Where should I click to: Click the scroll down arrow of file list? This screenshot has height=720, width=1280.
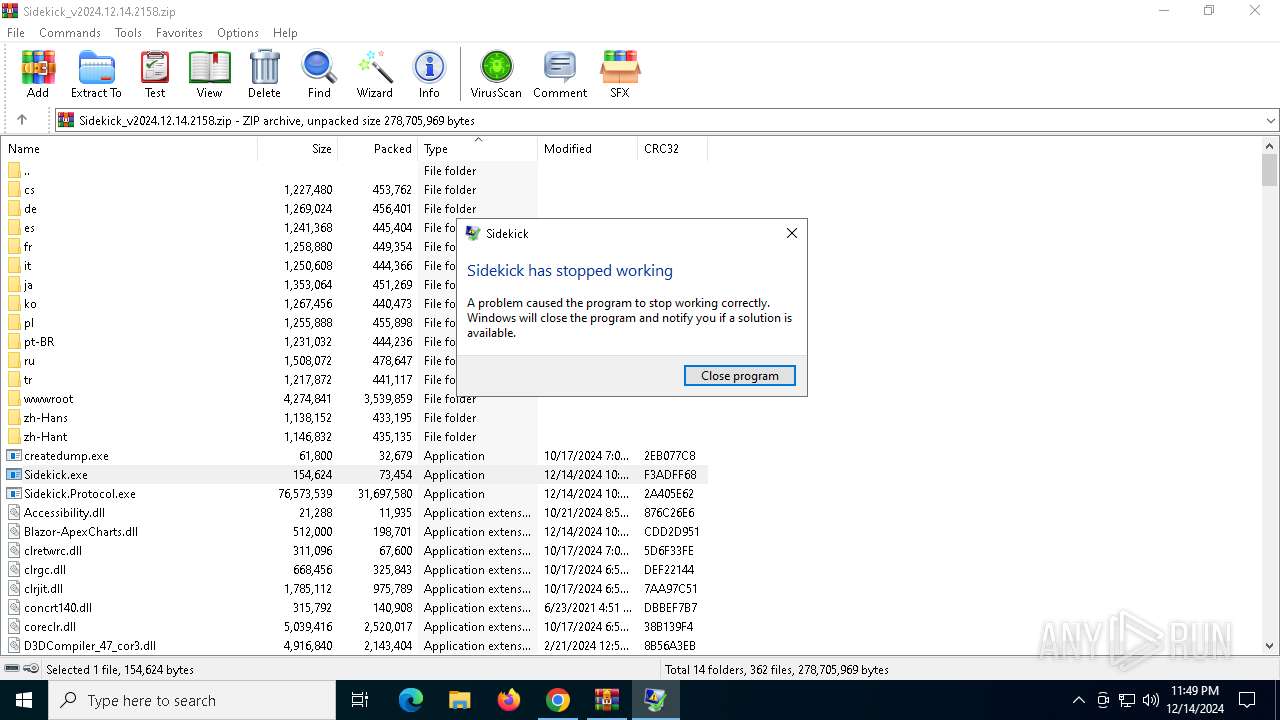(1270, 646)
